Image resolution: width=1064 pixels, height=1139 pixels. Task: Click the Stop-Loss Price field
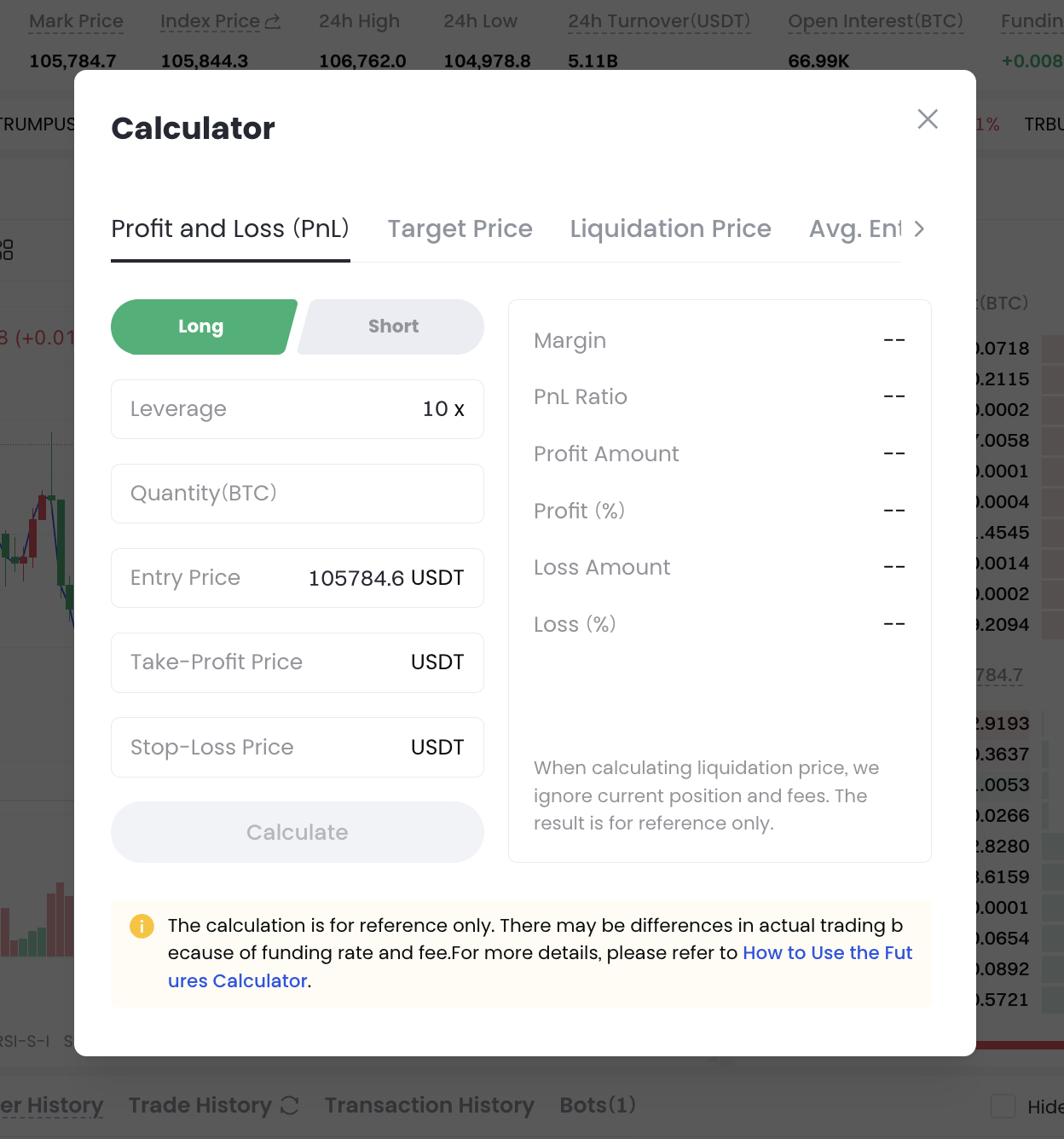click(298, 748)
